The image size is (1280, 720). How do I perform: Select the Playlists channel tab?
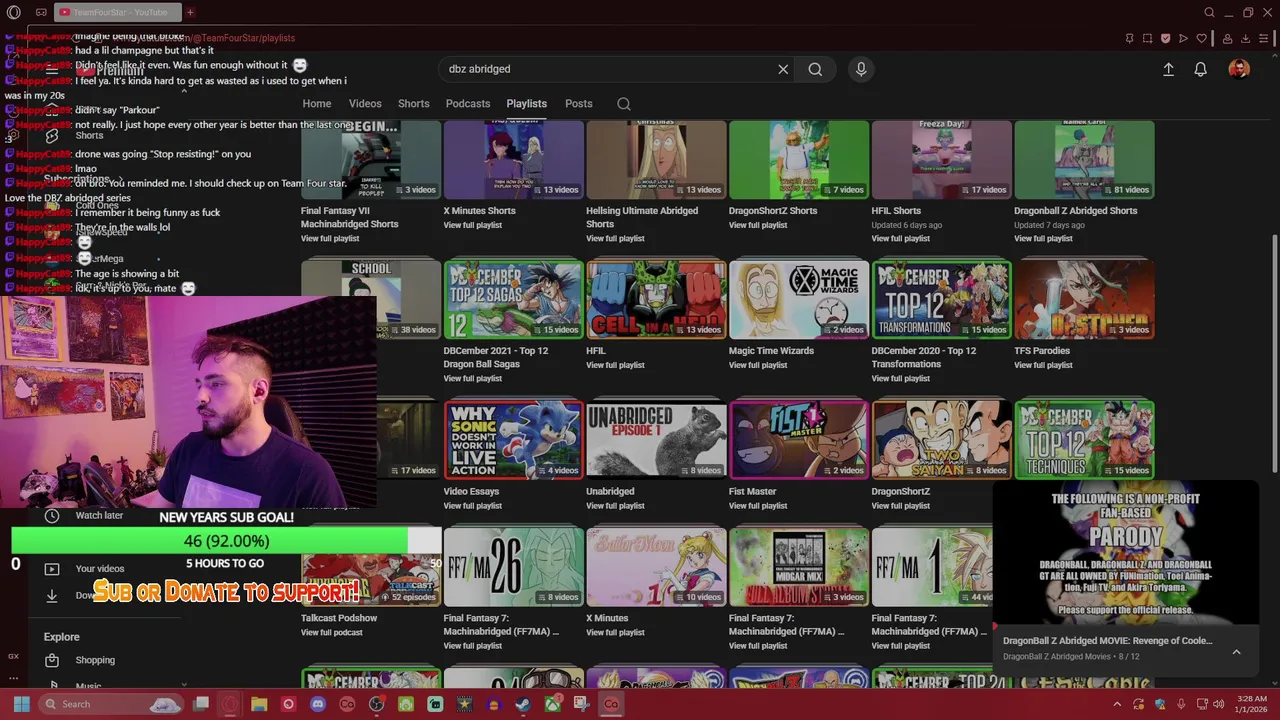pyautogui.click(x=526, y=104)
